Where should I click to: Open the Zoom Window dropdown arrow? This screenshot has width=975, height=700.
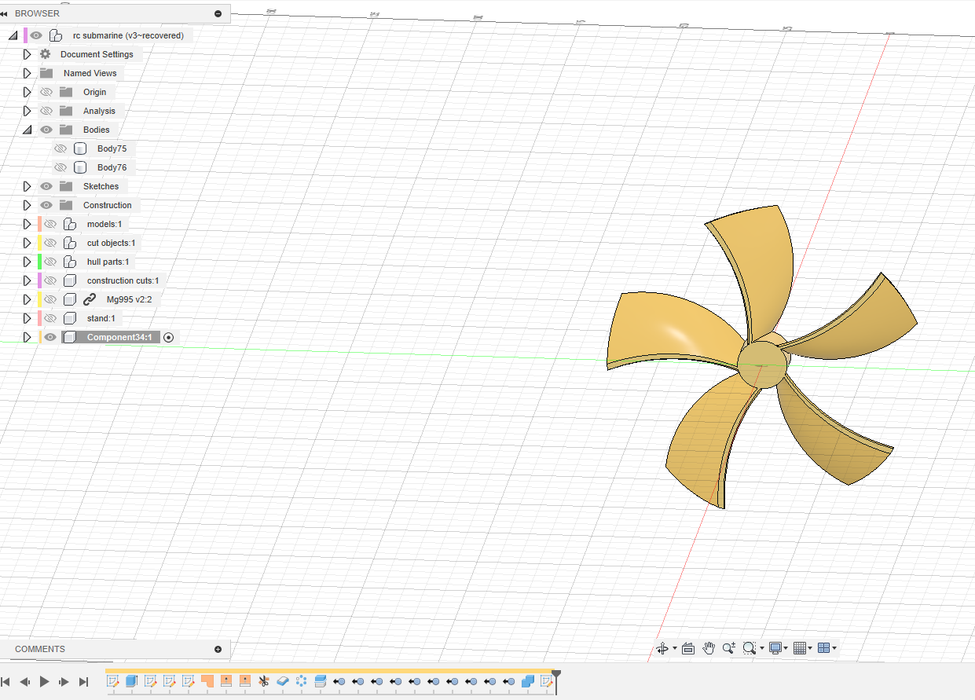click(x=762, y=648)
